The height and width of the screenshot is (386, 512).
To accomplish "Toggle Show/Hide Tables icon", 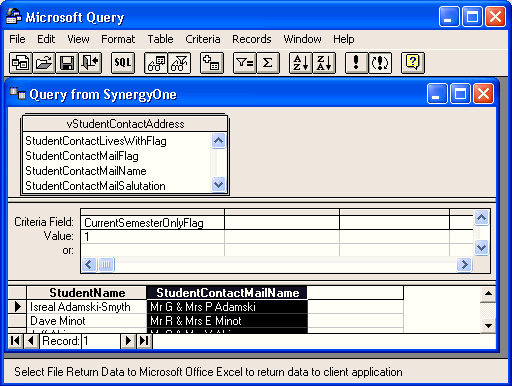I will (x=156, y=63).
